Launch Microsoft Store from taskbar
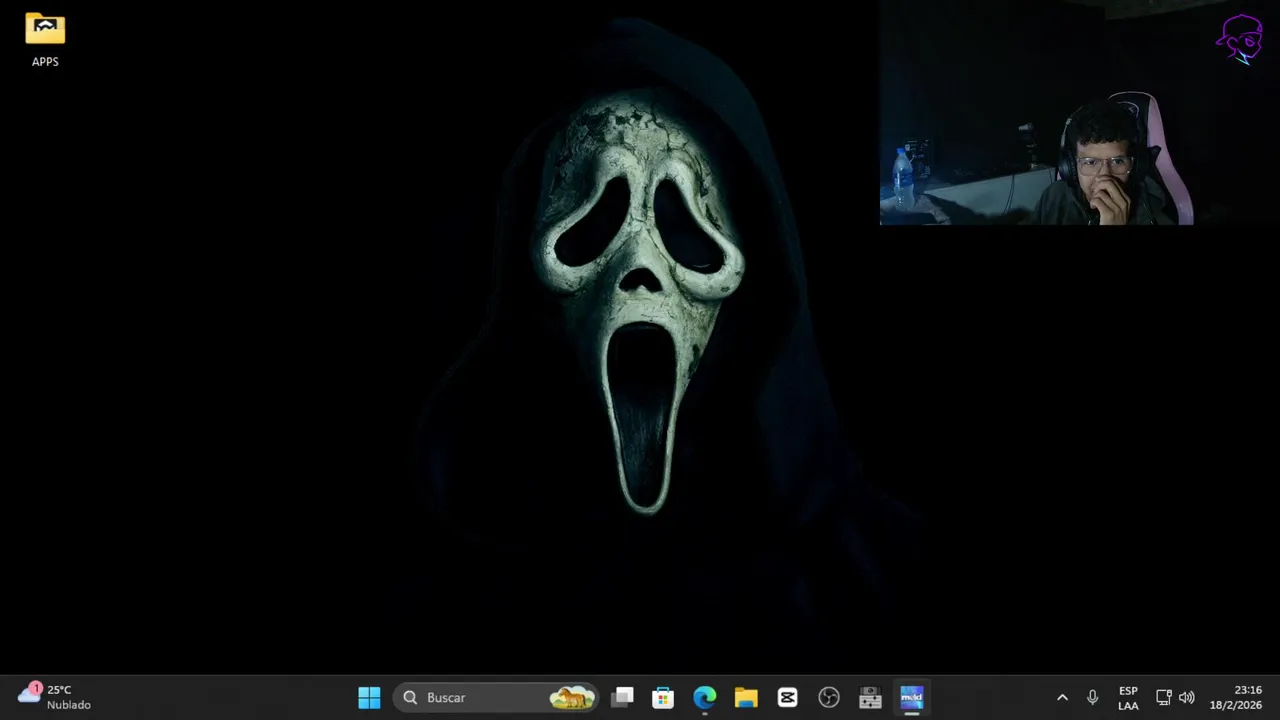This screenshot has height=720, width=1280. [x=663, y=697]
